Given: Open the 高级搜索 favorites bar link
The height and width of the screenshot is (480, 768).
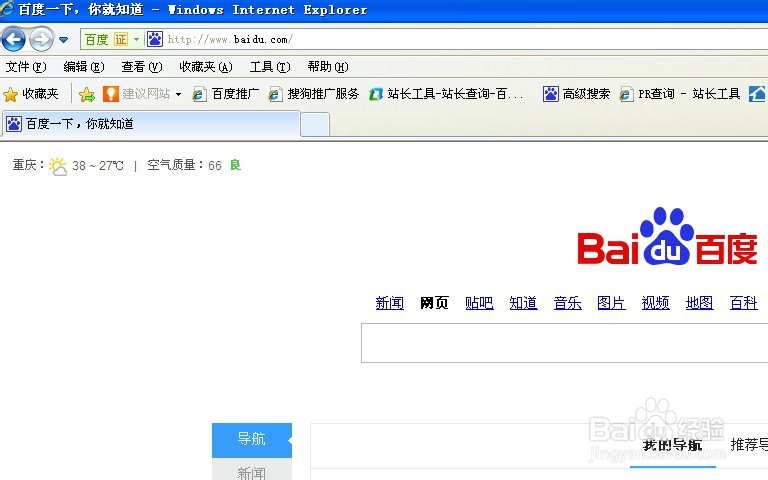Looking at the screenshot, I should [576, 94].
